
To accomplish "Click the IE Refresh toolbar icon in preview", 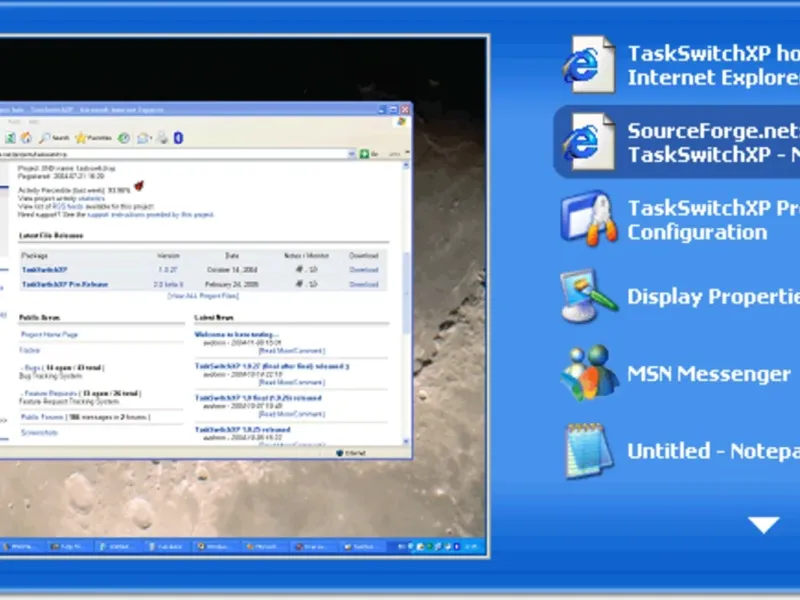I will [10, 138].
